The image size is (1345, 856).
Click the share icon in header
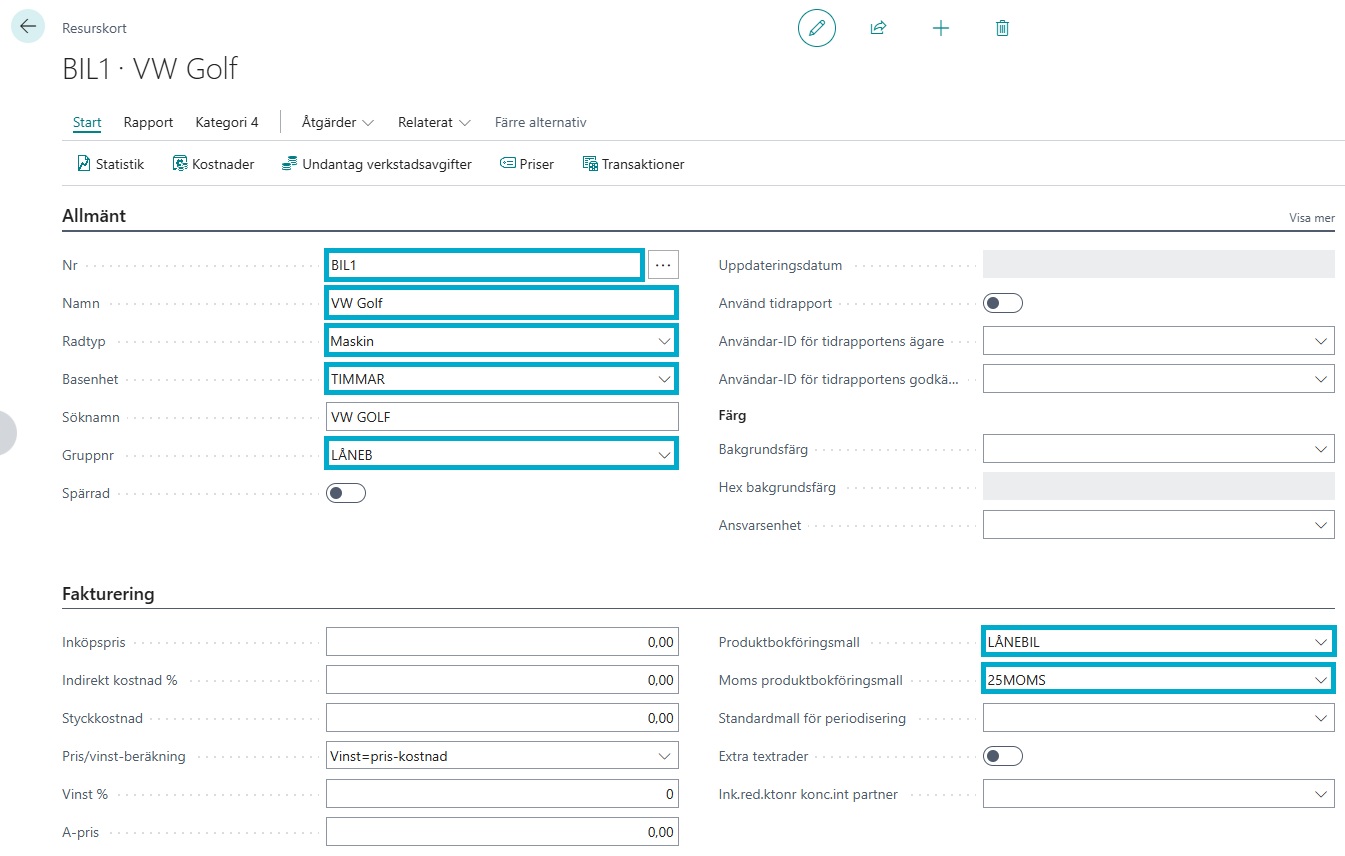(878, 28)
